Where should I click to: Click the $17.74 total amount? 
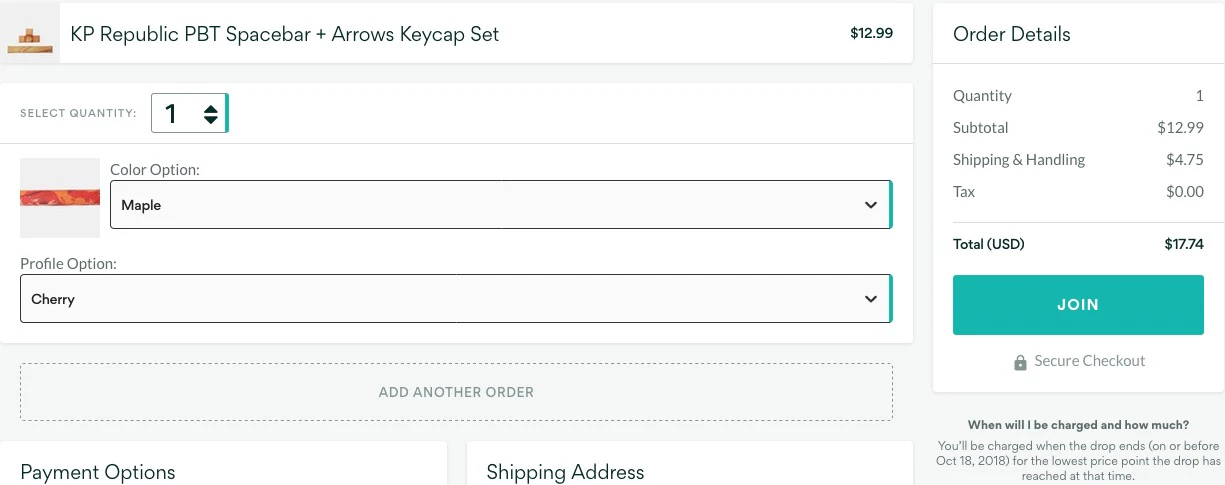coord(1184,244)
